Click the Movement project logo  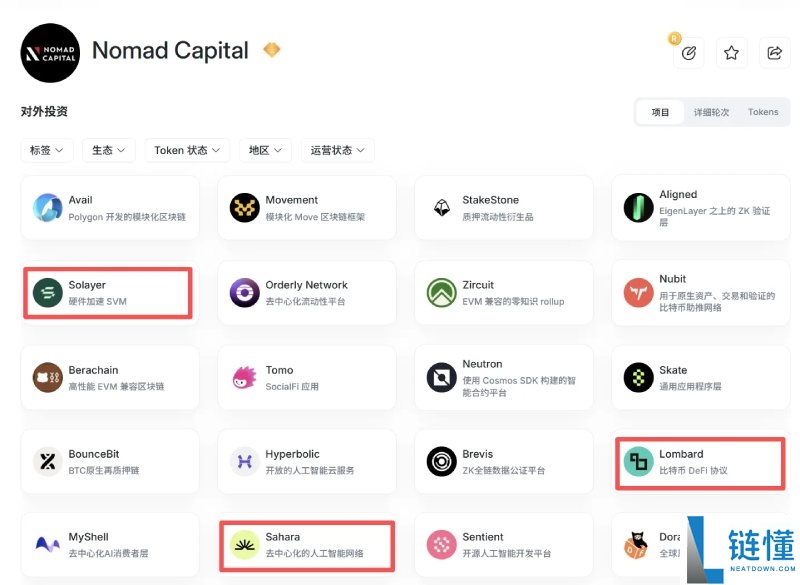coord(244,208)
